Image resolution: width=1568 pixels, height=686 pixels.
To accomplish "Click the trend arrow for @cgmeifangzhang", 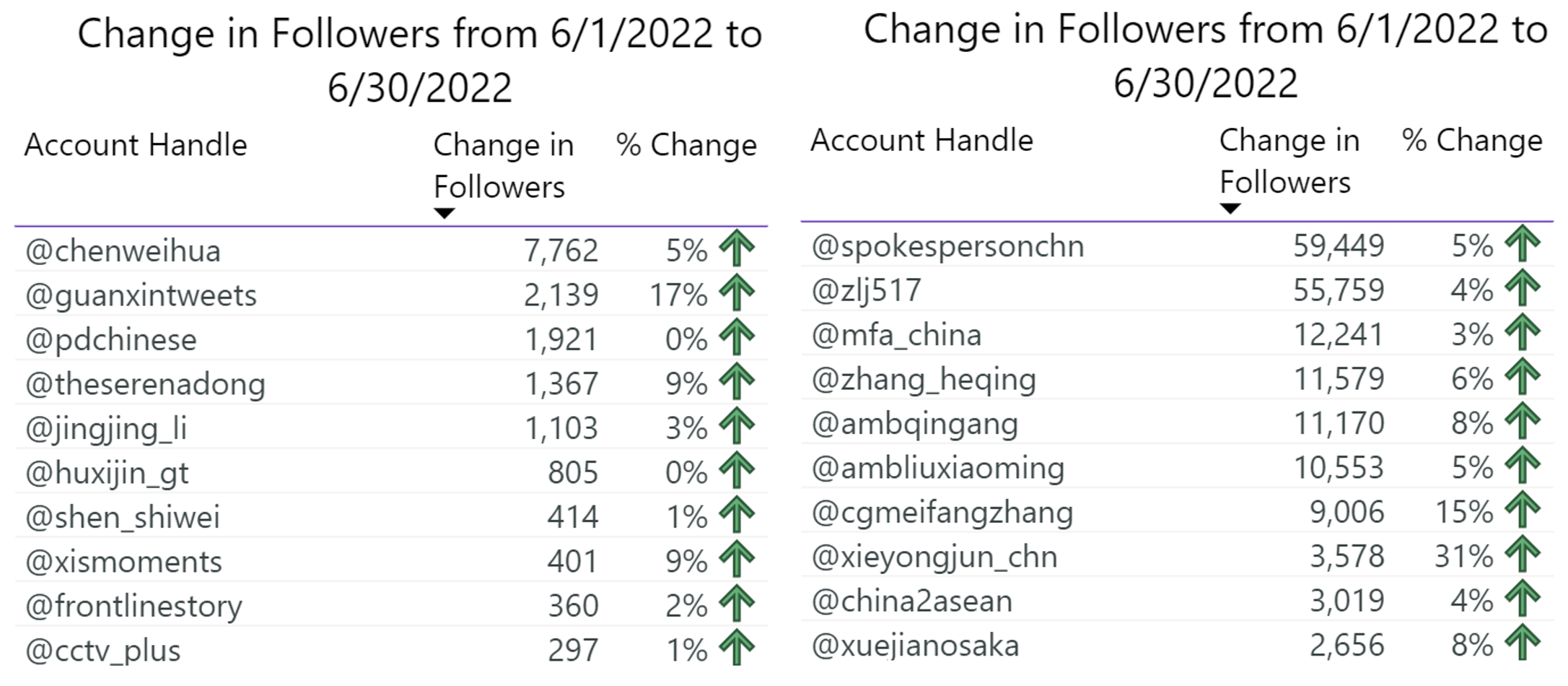I will [x=1523, y=511].
